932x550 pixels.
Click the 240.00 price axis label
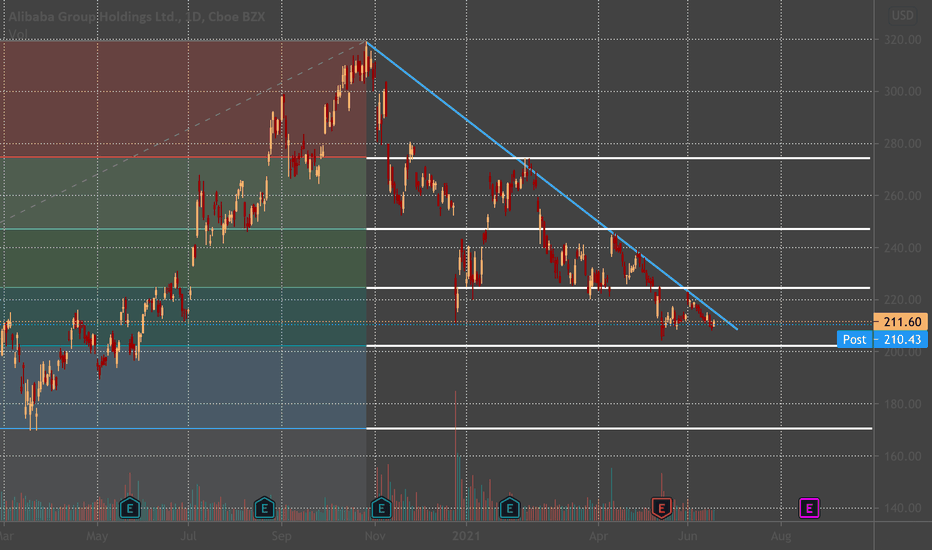[x=902, y=248]
